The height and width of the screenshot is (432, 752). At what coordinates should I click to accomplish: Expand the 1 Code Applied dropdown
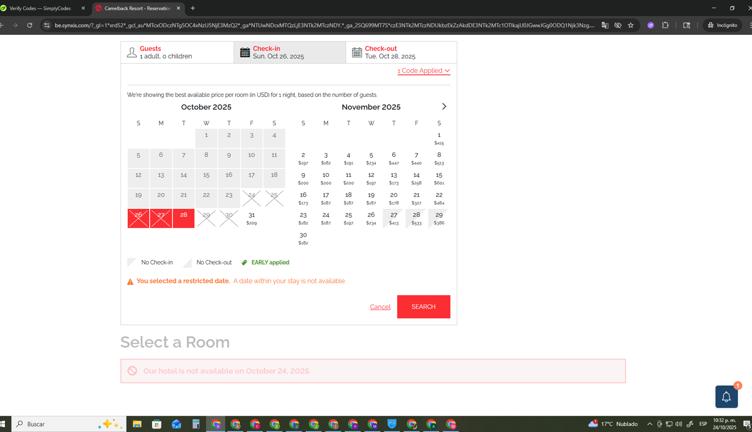[424, 71]
